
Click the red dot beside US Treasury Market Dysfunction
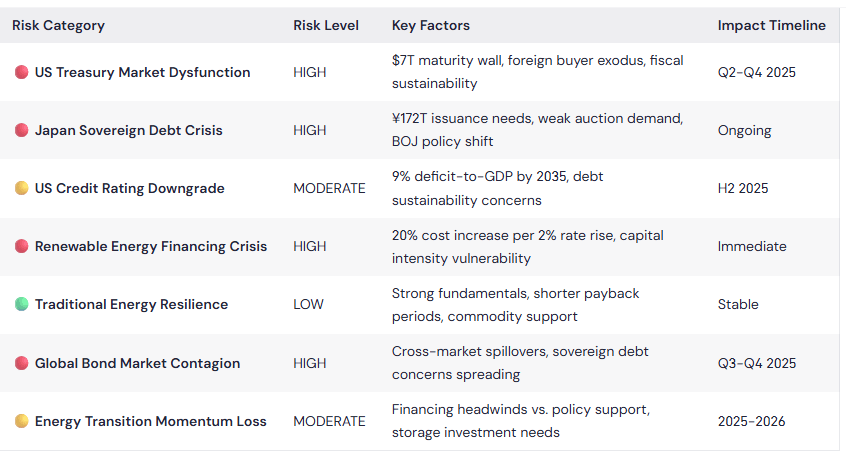coord(22,72)
